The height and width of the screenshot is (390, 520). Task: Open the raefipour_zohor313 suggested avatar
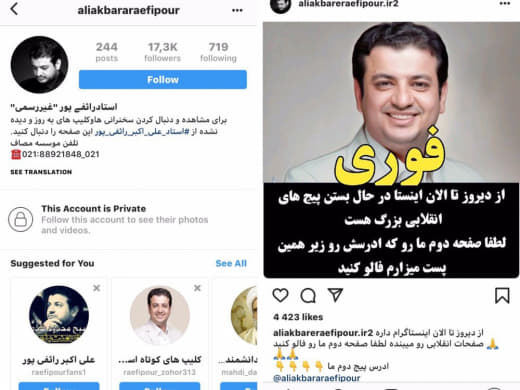(160, 315)
